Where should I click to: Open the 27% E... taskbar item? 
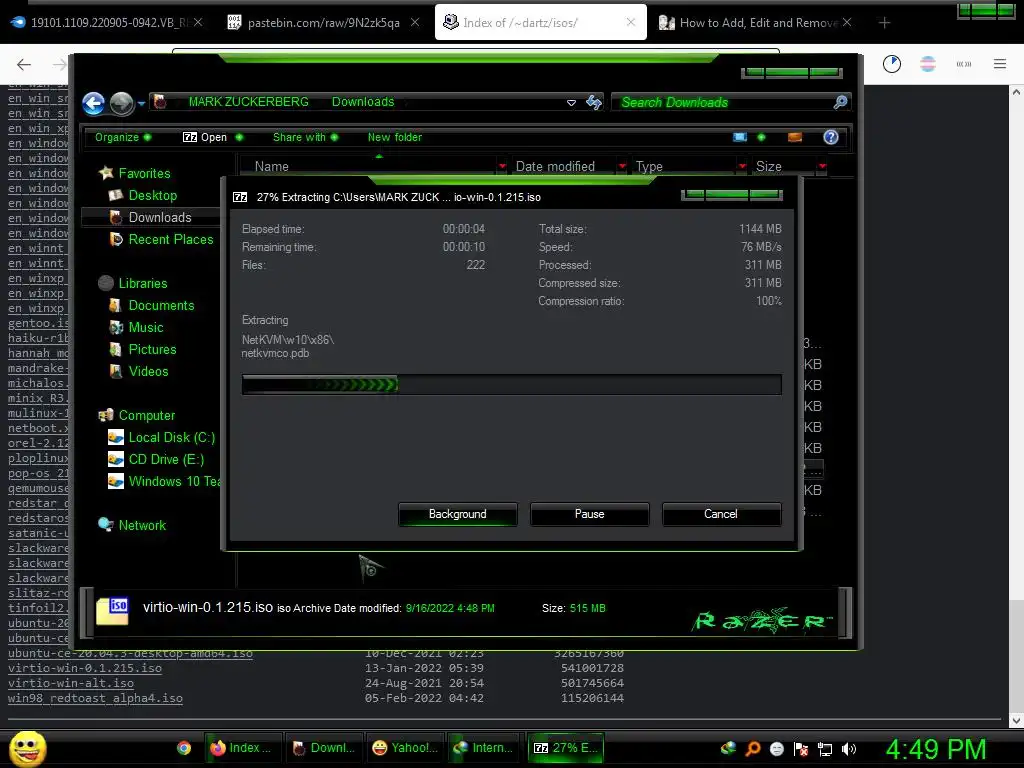(x=566, y=748)
